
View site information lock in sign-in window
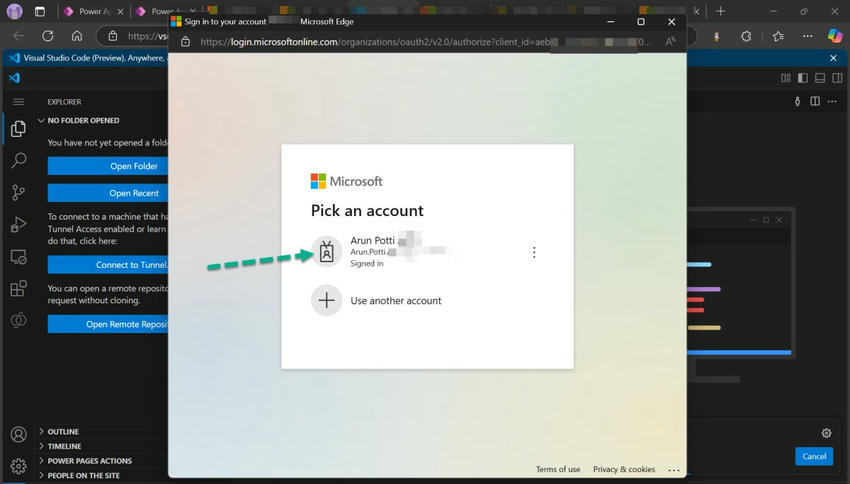185,42
